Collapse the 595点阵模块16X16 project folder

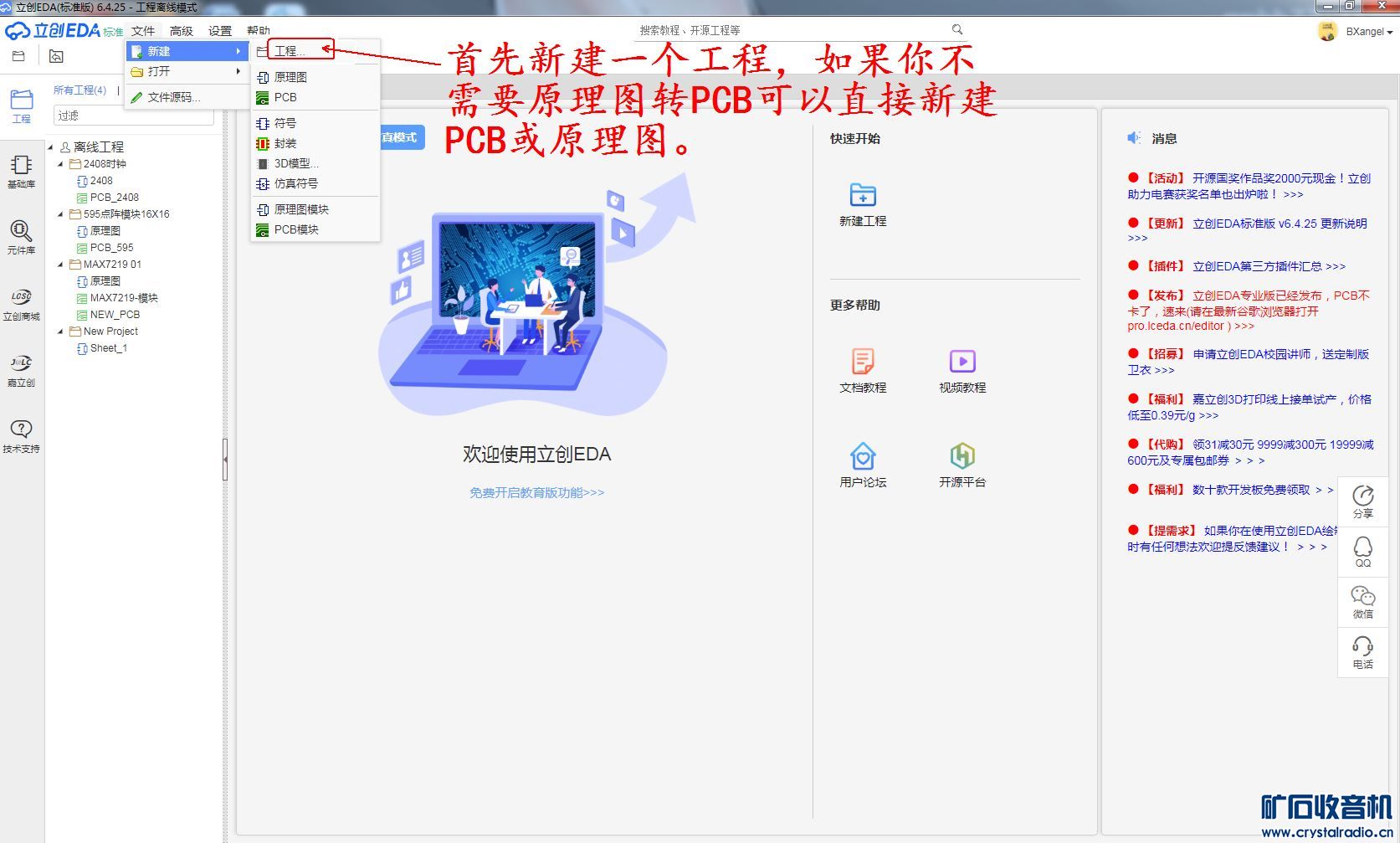point(60,214)
